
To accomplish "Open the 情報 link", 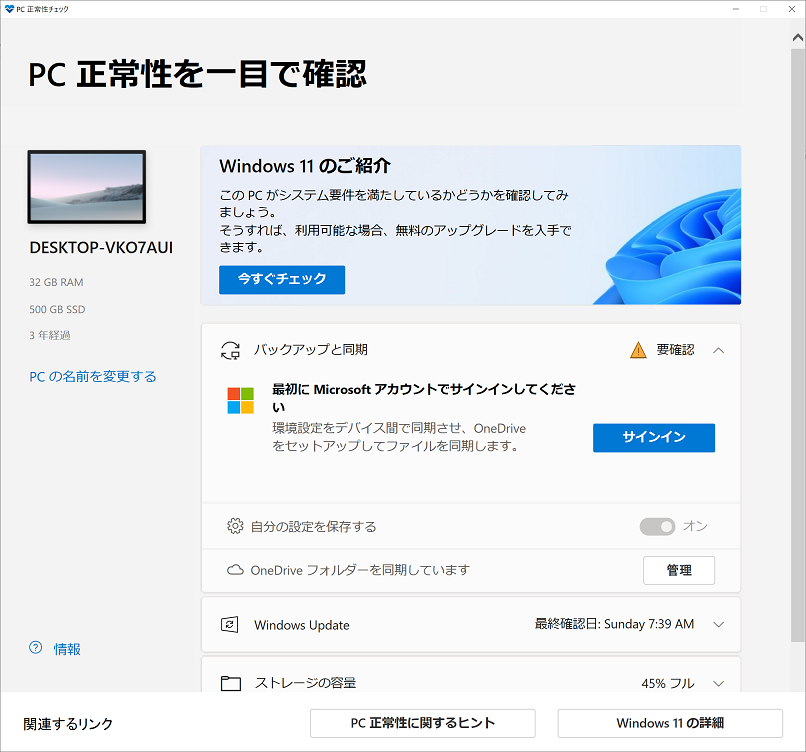I will pyautogui.click(x=67, y=649).
